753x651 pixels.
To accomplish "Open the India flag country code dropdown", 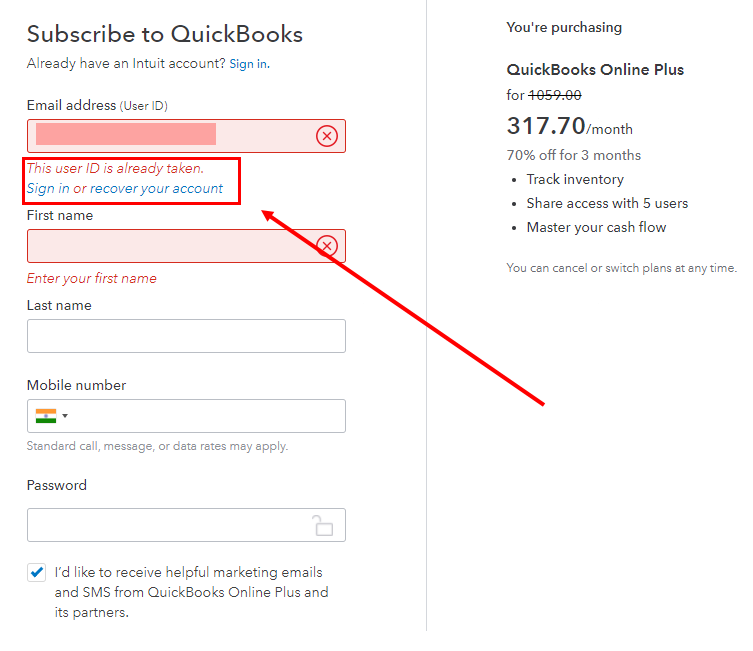I will (51, 416).
